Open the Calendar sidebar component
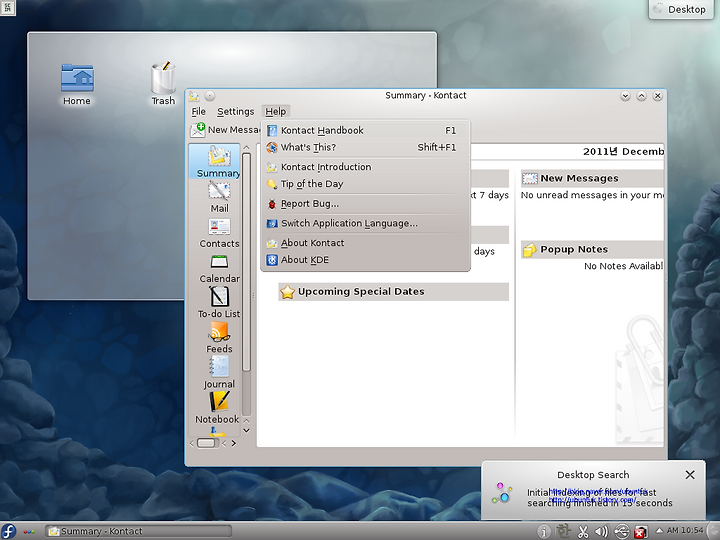This screenshot has width=720, height=540. point(219,268)
